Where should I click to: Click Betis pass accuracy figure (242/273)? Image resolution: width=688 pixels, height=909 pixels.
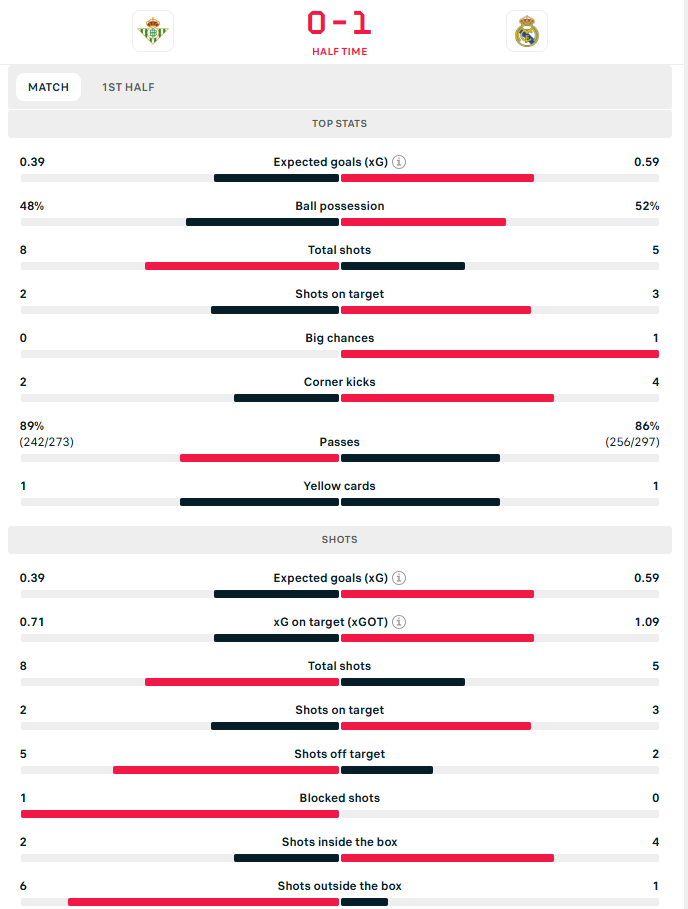coord(46,442)
